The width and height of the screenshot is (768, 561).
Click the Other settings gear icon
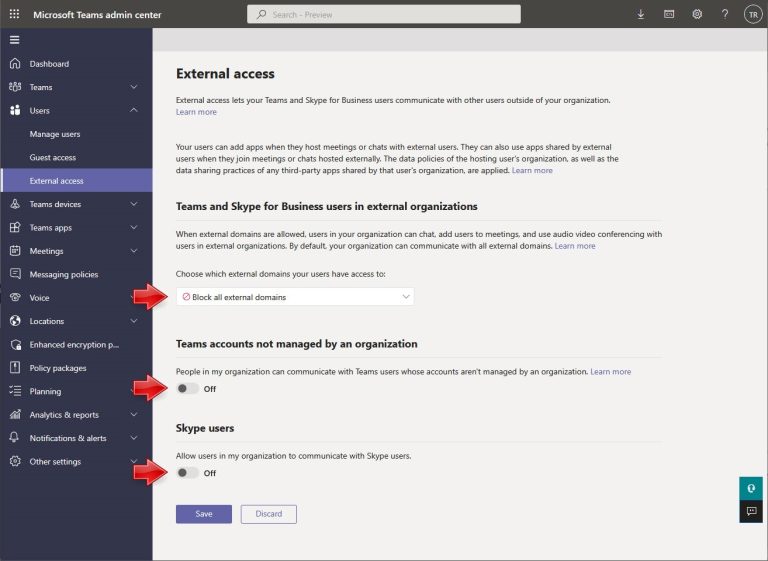point(15,461)
